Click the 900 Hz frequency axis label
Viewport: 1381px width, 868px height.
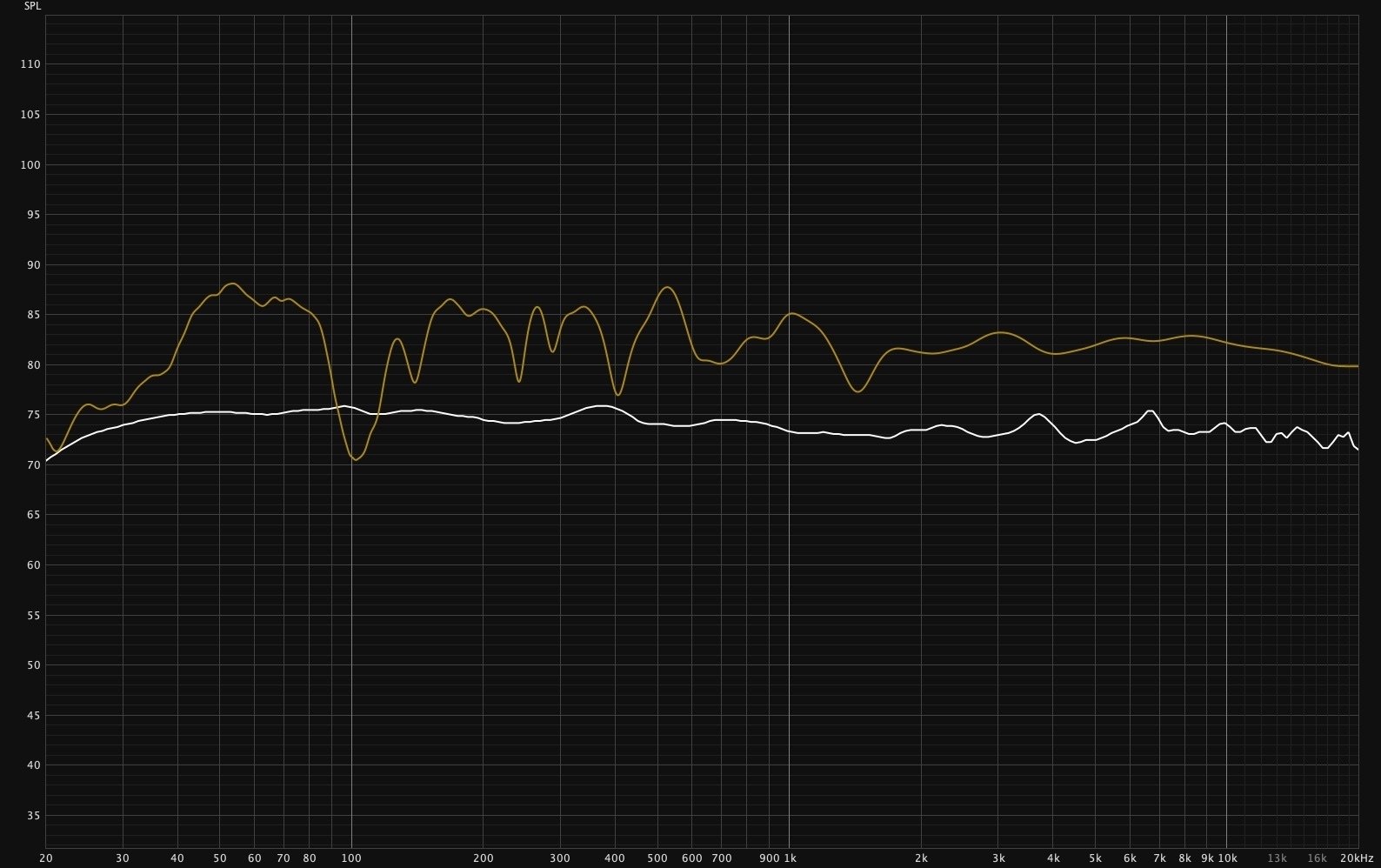point(769,858)
